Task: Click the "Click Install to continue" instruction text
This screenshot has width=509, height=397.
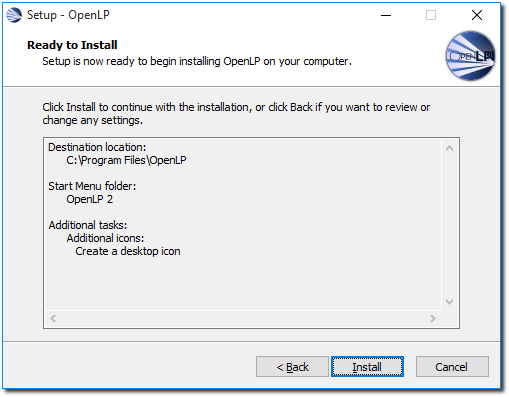Action: pyautogui.click(x=236, y=113)
